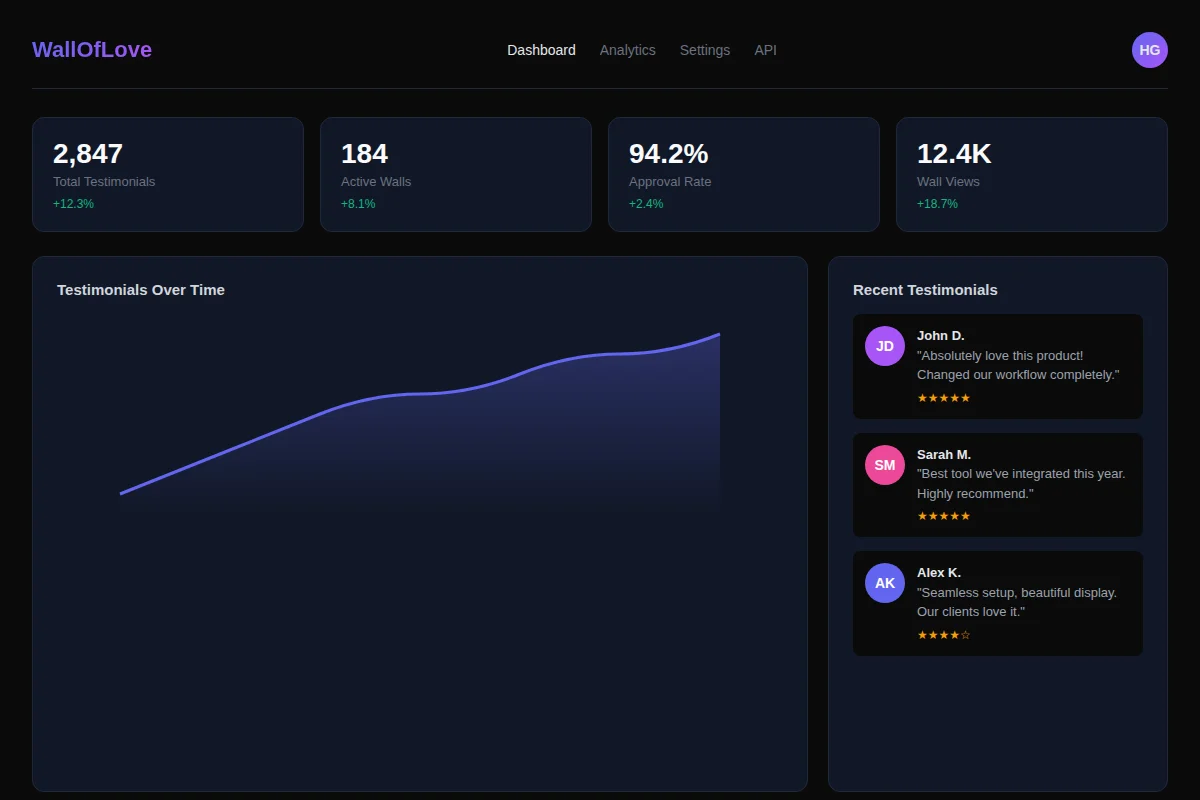Click the Recent Testimonials panel header
This screenshot has height=800, width=1200.
pyautogui.click(x=925, y=290)
